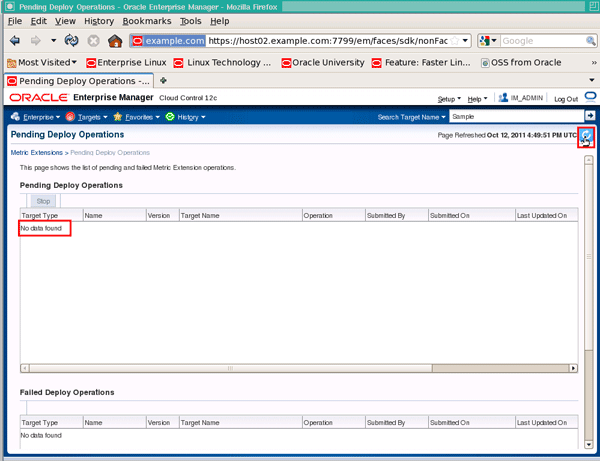Screen dimensions: 600x461
Task: Open the Setup menu
Action: coord(449,99)
